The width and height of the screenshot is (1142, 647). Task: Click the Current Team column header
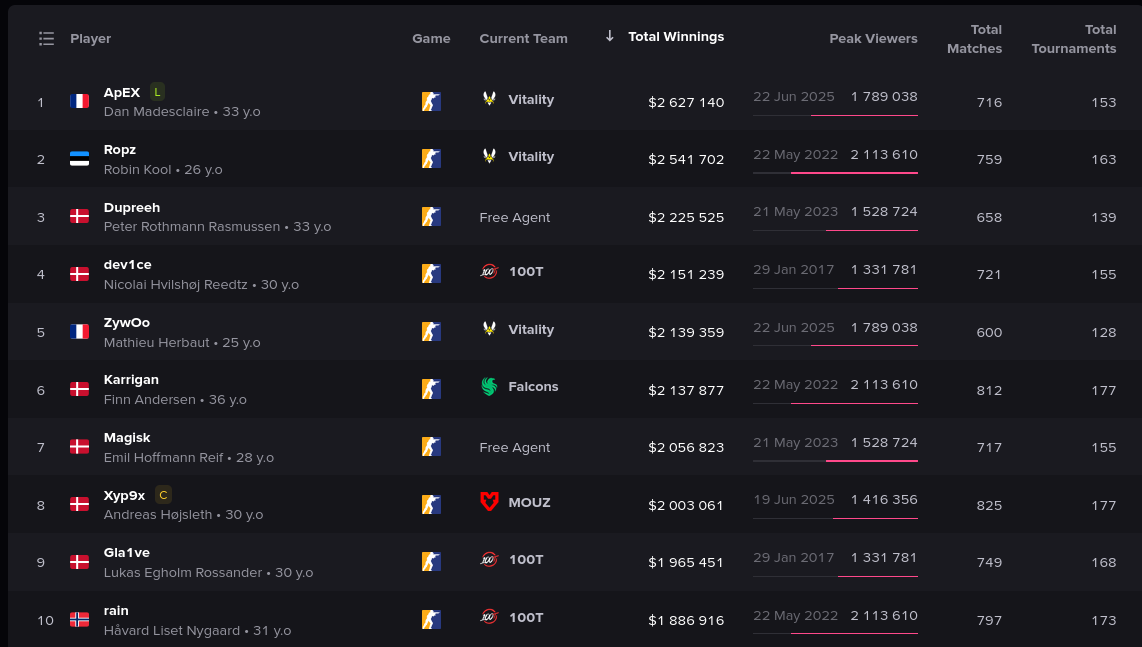click(523, 39)
